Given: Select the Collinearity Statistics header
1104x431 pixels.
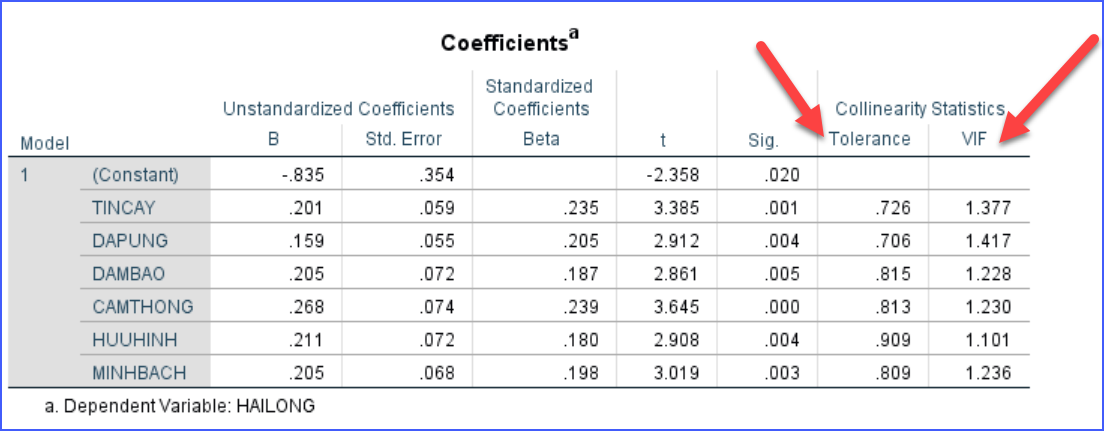Looking at the screenshot, I should click(920, 108).
